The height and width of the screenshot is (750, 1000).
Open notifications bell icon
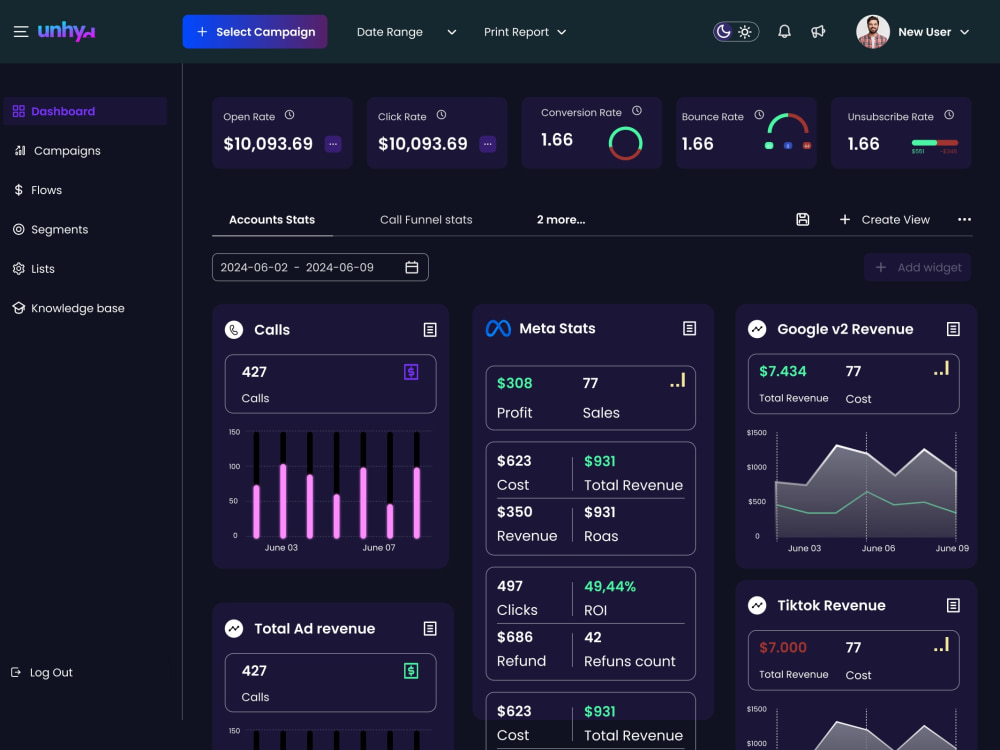click(784, 31)
